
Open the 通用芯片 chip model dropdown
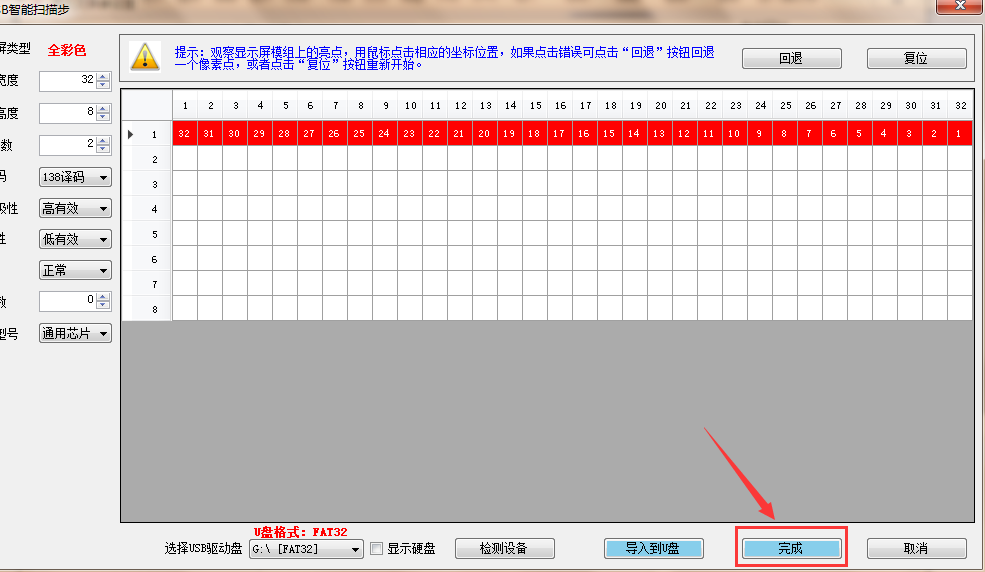tap(75, 333)
